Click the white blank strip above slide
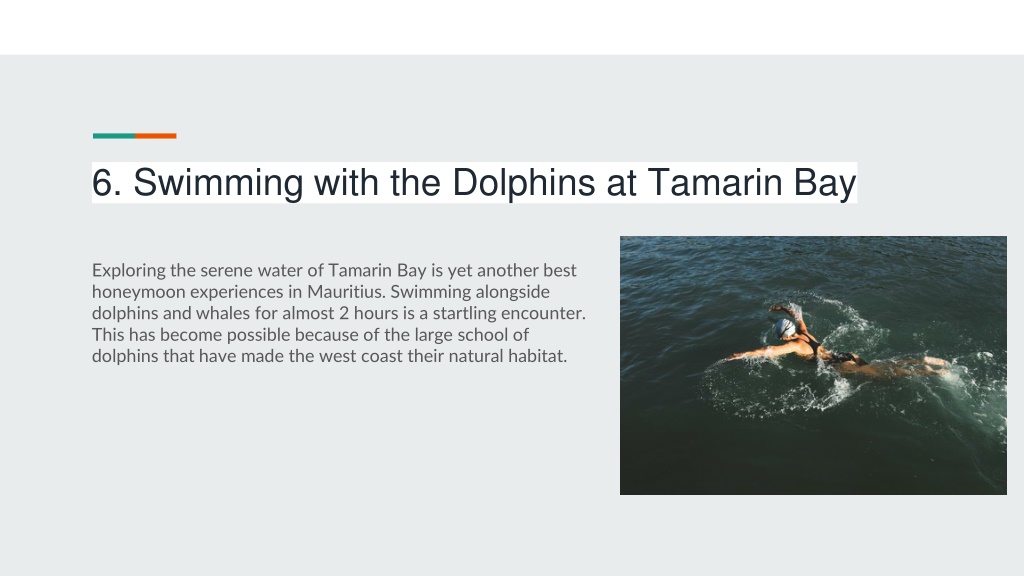The height and width of the screenshot is (576, 1024). point(512,27)
